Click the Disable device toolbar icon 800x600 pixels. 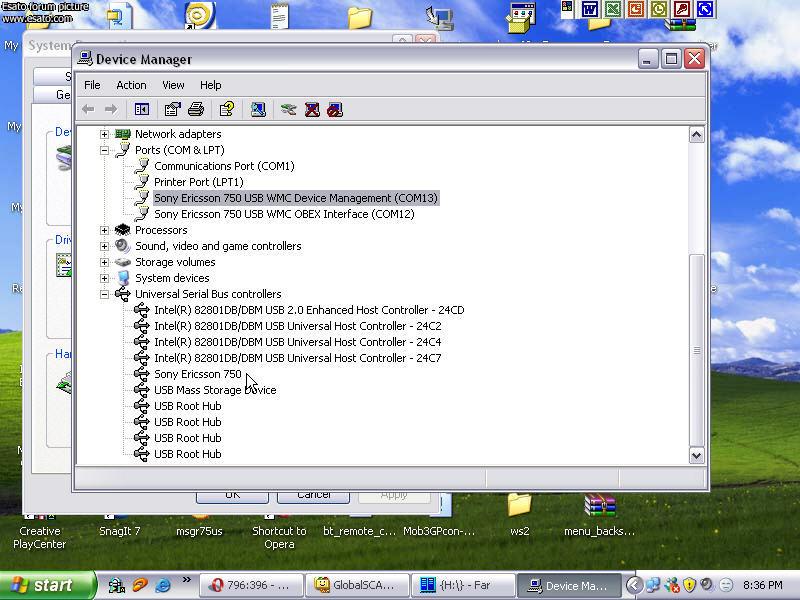[335, 109]
